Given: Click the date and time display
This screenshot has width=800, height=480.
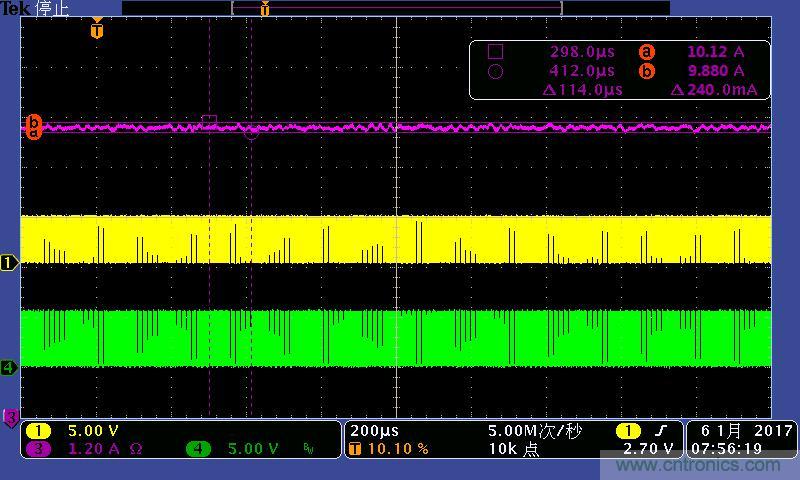Looking at the screenshot, I should [x=741, y=440].
